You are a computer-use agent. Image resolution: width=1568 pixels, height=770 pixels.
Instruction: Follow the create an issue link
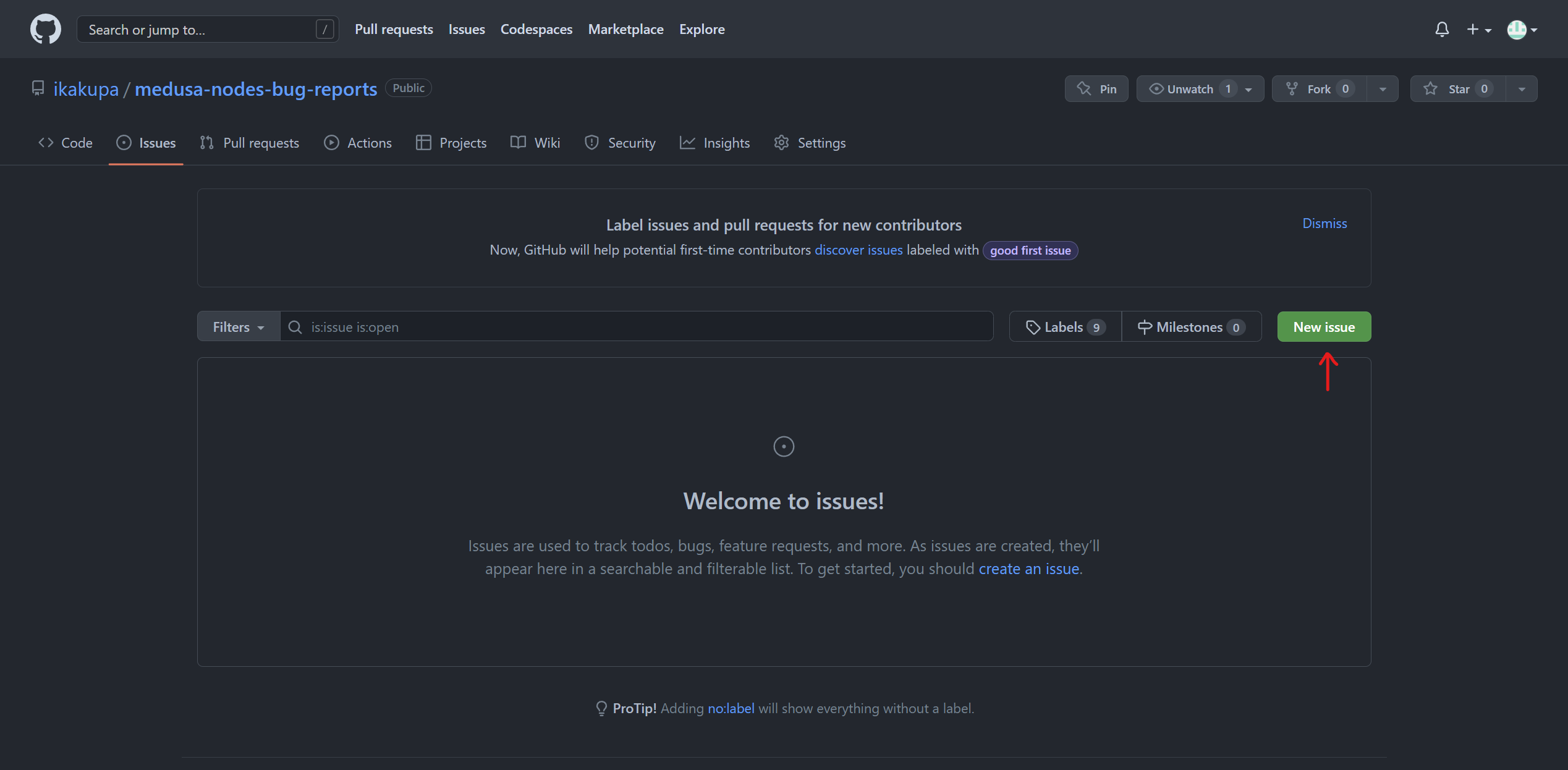[x=1028, y=569]
